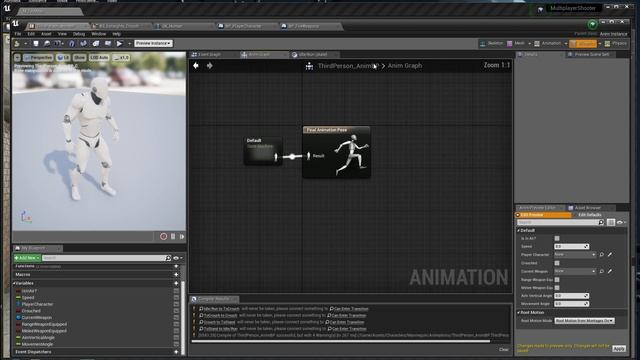The image size is (640, 360).
Task: Toggle the Melee Weapon Equipped checkbox
Action: [557, 288]
